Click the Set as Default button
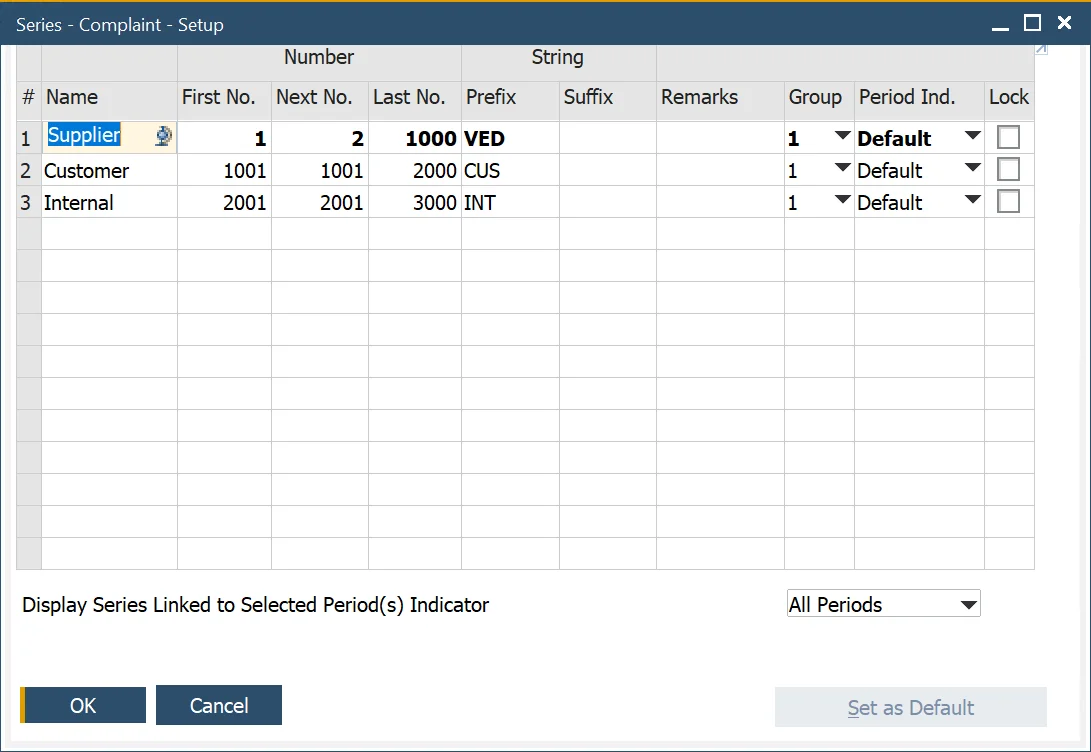Viewport: 1091px width, 752px height. click(910, 708)
